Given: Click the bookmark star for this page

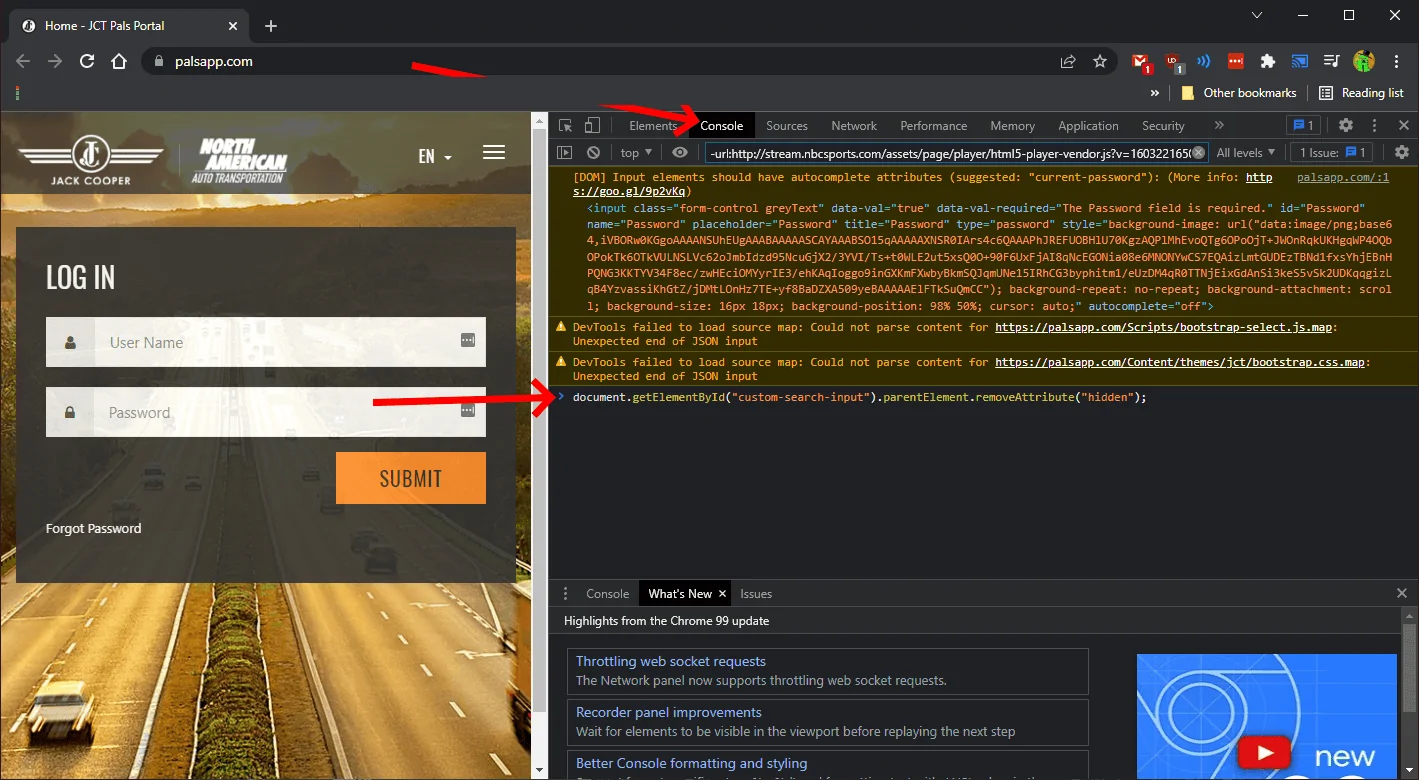Looking at the screenshot, I should [x=1100, y=61].
